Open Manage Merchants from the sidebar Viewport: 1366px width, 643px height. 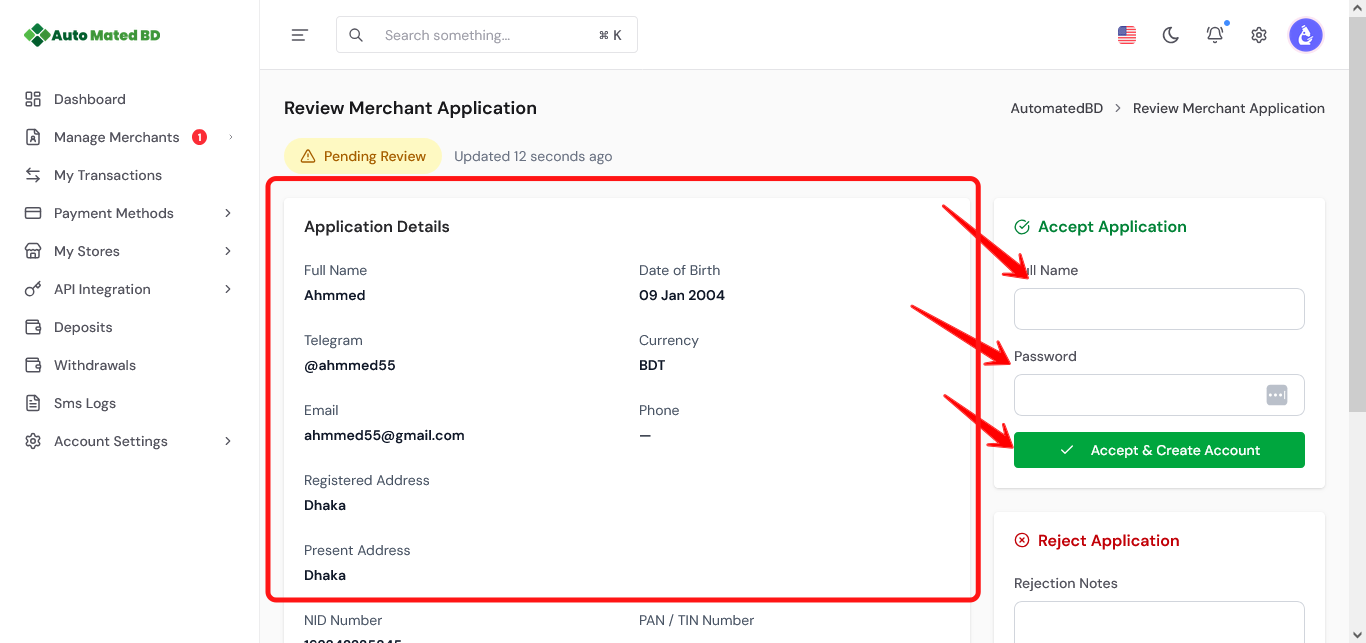[x=116, y=136]
